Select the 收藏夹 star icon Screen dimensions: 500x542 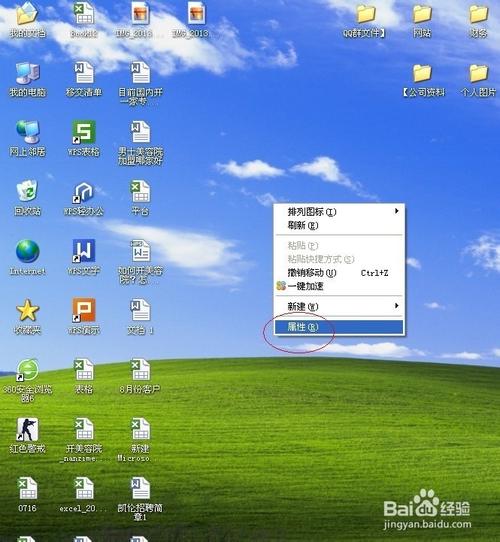[28, 310]
